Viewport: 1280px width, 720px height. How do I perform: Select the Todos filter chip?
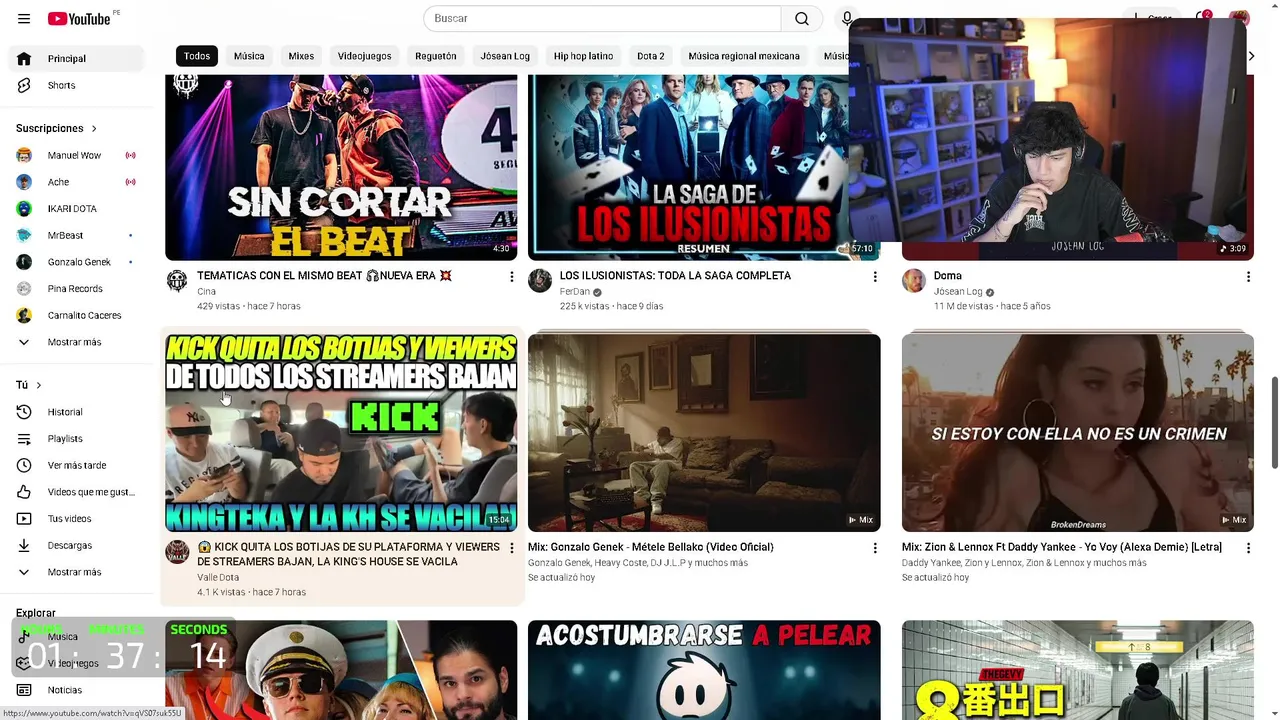(x=197, y=56)
